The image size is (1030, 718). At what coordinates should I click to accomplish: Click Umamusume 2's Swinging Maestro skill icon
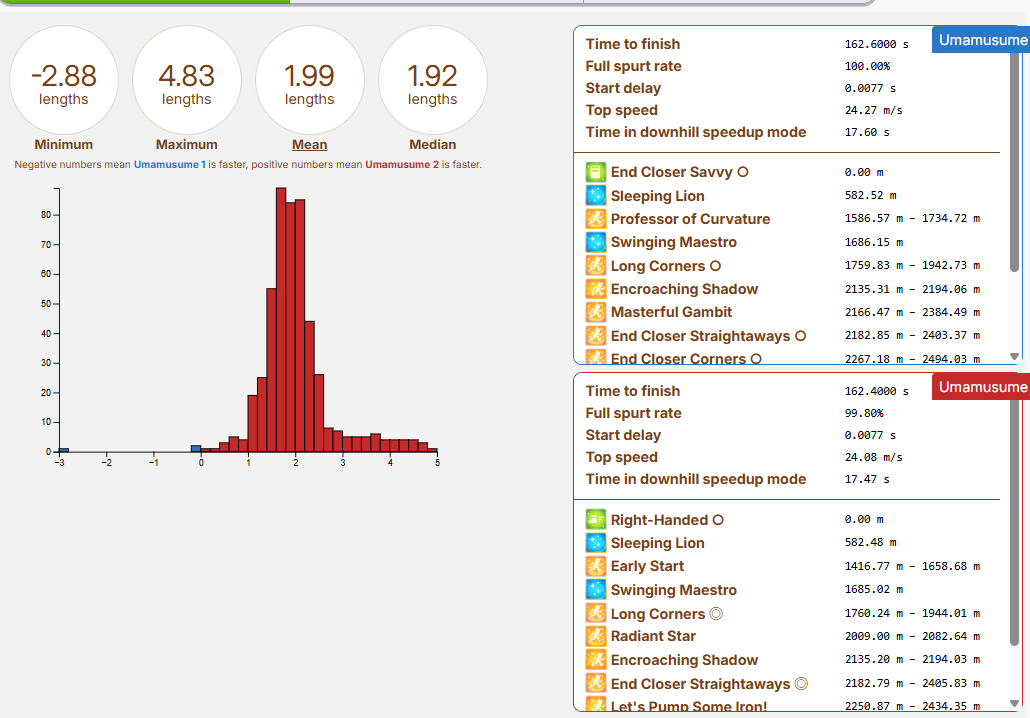tap(596, 589)
